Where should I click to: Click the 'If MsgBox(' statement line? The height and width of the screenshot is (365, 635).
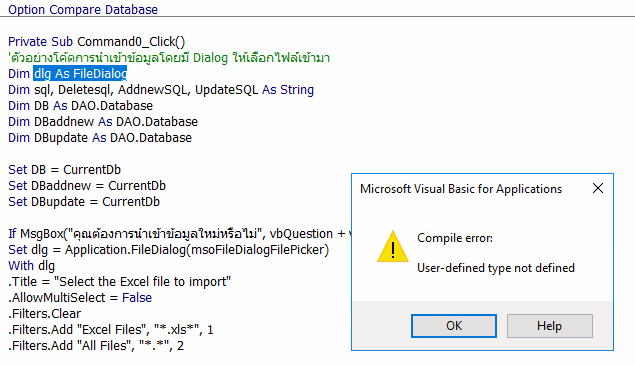pos(179,234)
